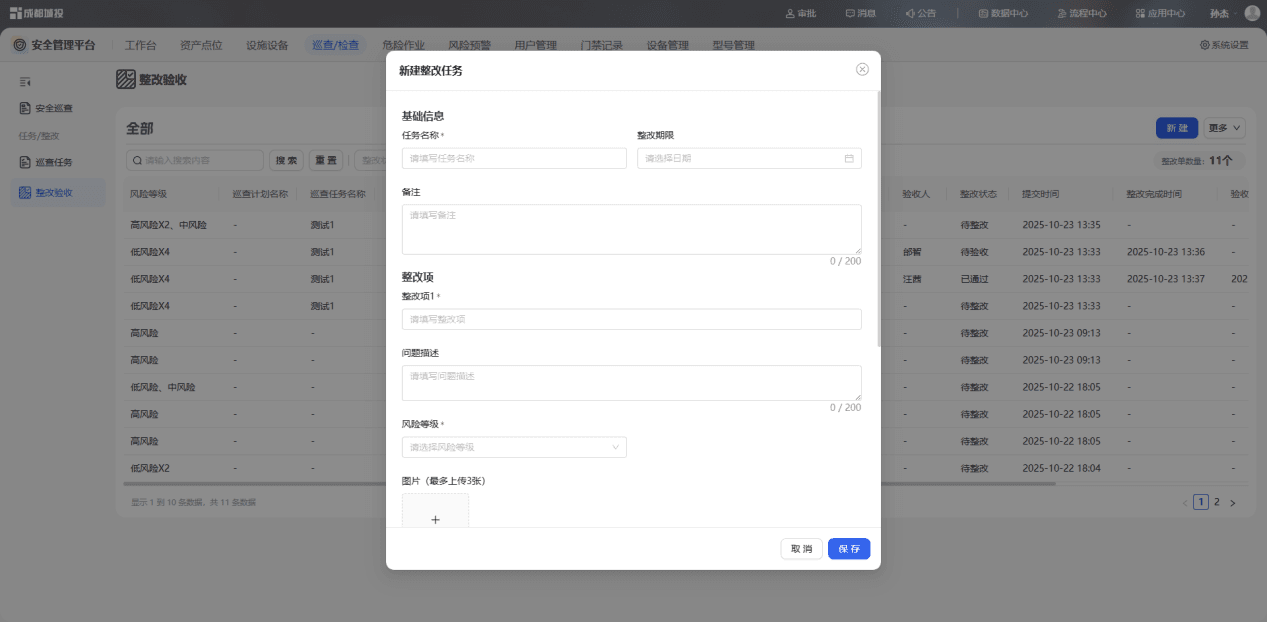Open 公告 announcement icon in top bar
Screen dimensions: 1267x622
[x=910, y=14]
